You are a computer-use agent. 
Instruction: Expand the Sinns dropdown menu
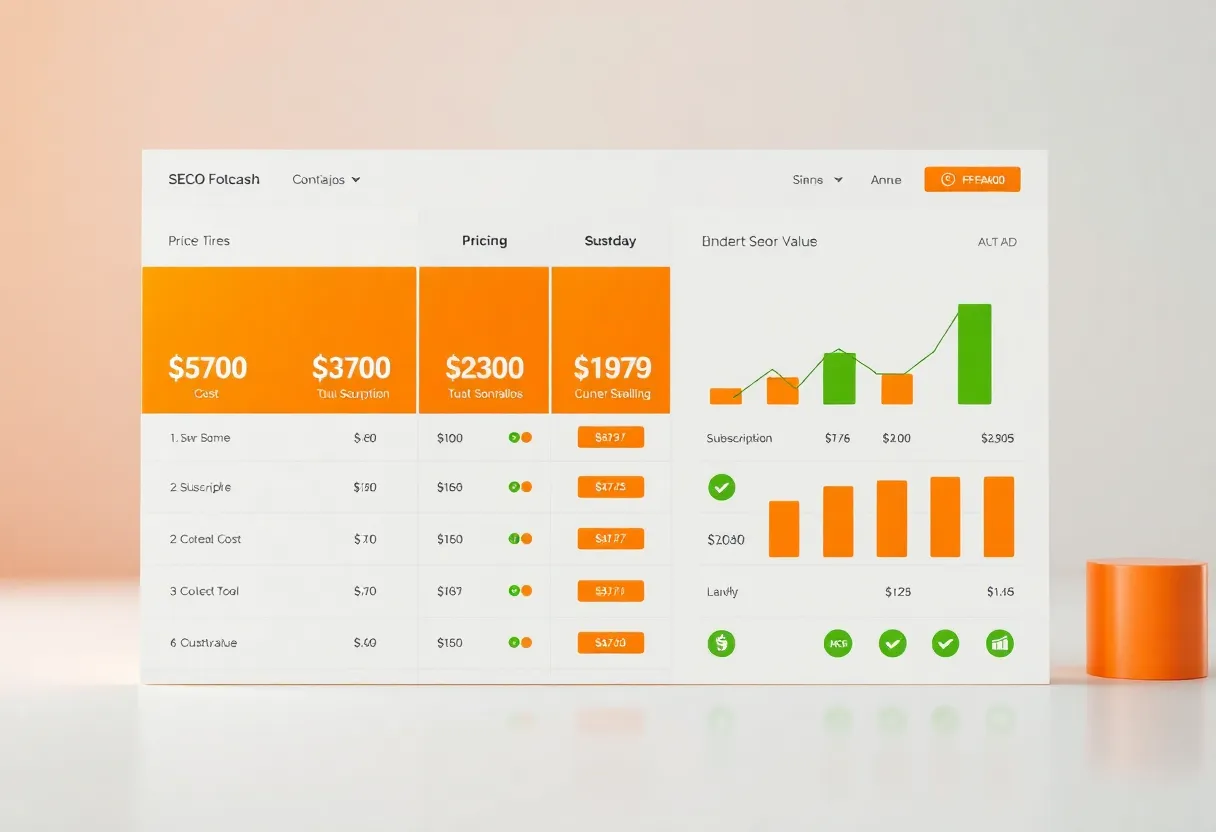click(x=817, y=180)
